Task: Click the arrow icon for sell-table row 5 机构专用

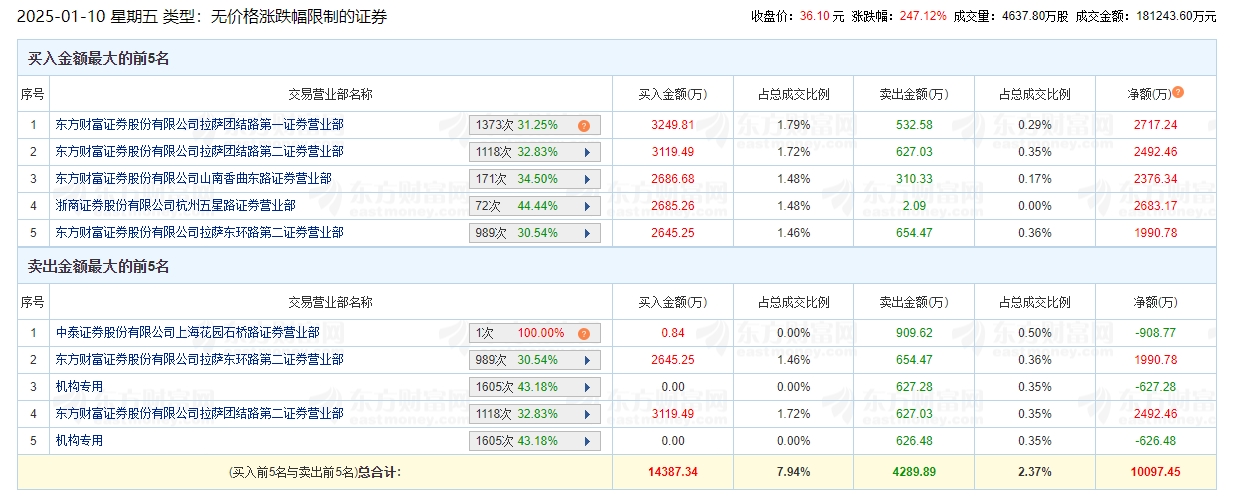Action: click(586, 441)
